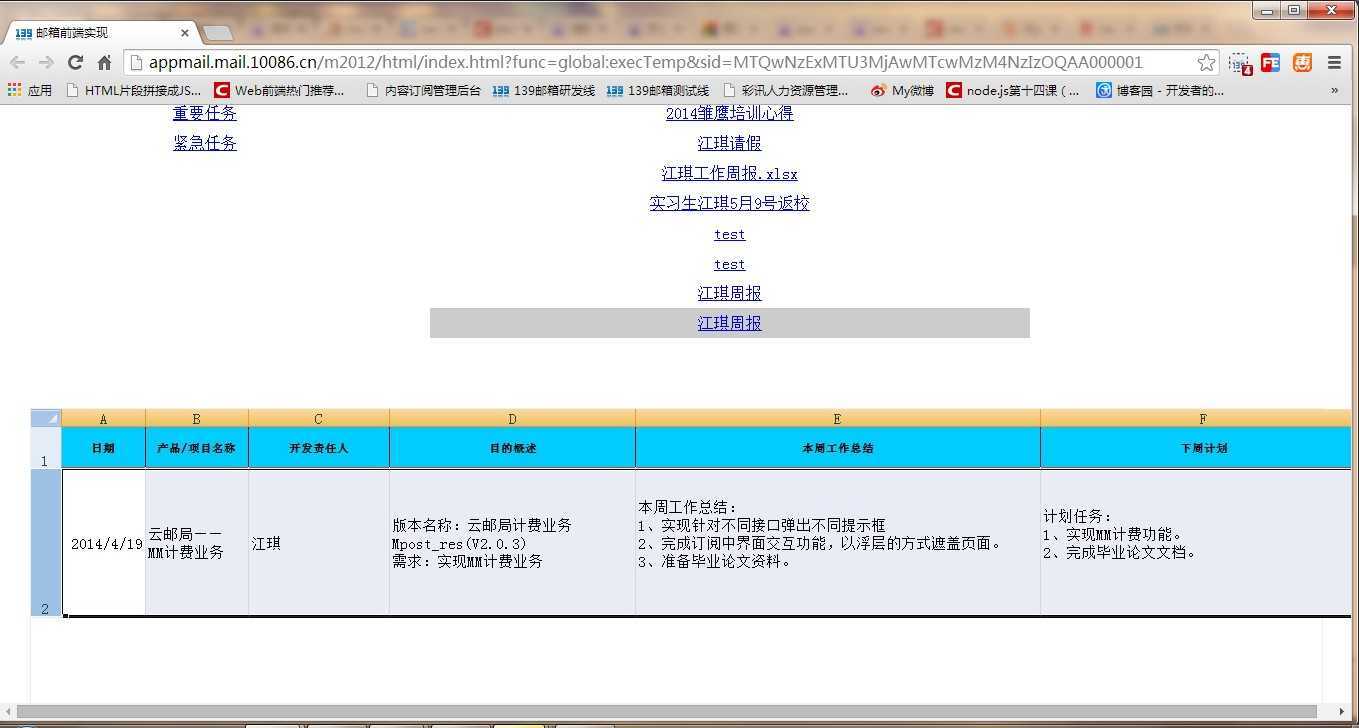This screenshot has width=1359, height=728.
Task: Click the 目的概述 header cell
Action: 512,448
